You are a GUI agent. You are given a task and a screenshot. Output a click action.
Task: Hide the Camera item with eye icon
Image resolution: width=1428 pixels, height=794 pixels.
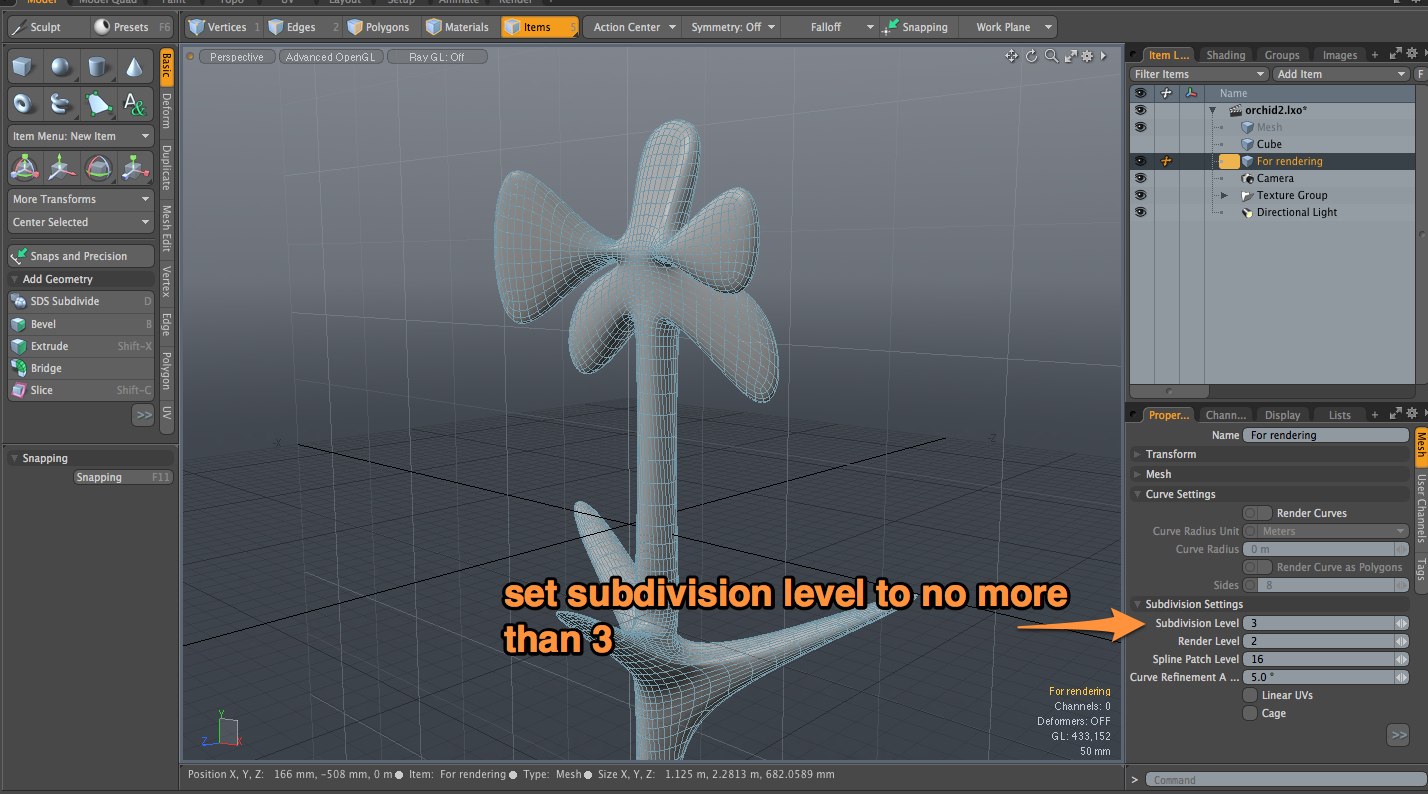coord(1140,178)
